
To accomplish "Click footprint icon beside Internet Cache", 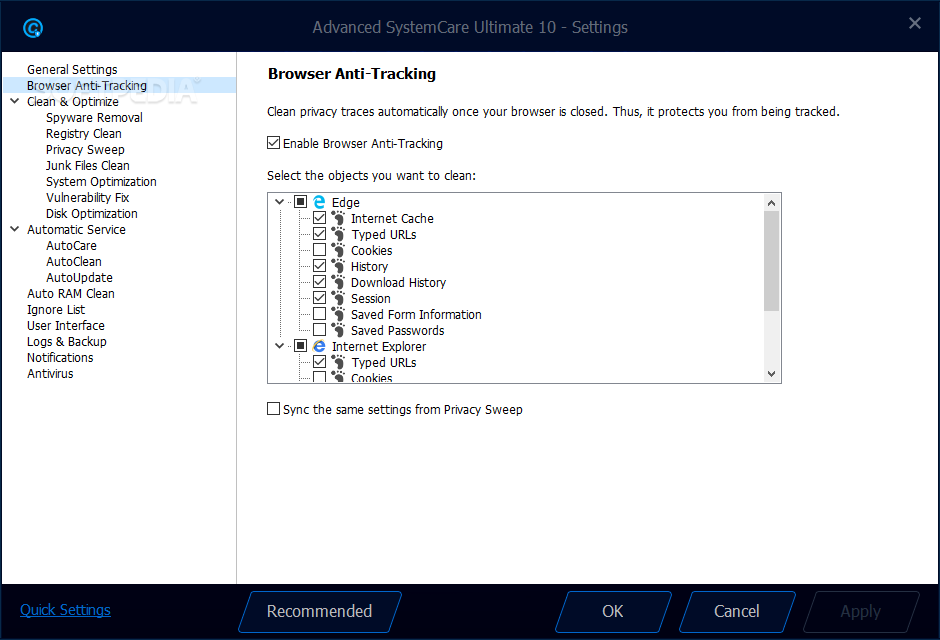I will (338, 218).
